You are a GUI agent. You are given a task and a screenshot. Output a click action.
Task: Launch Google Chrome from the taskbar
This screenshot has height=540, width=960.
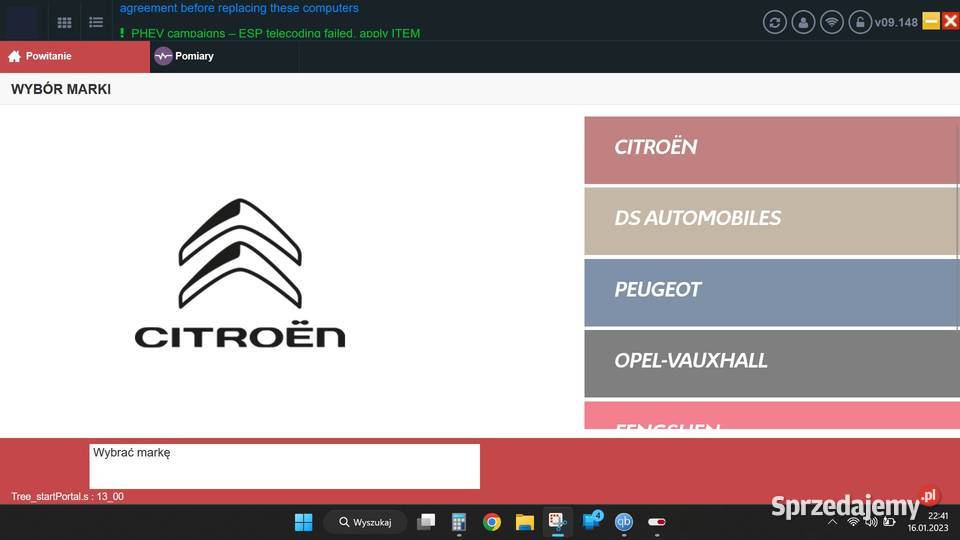(x=492, y=522)
